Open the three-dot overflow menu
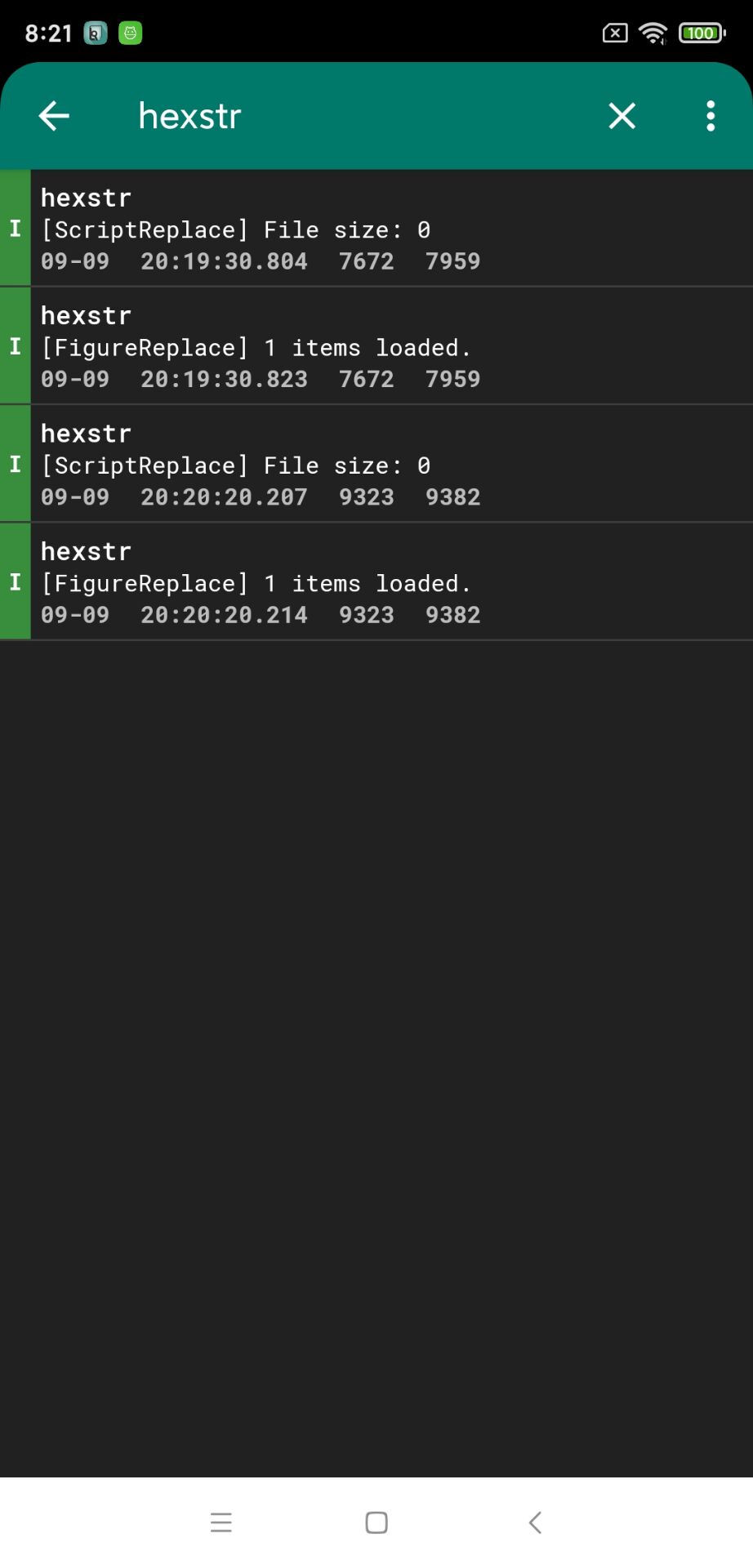The image size is (753, 1568). (711, 116)
